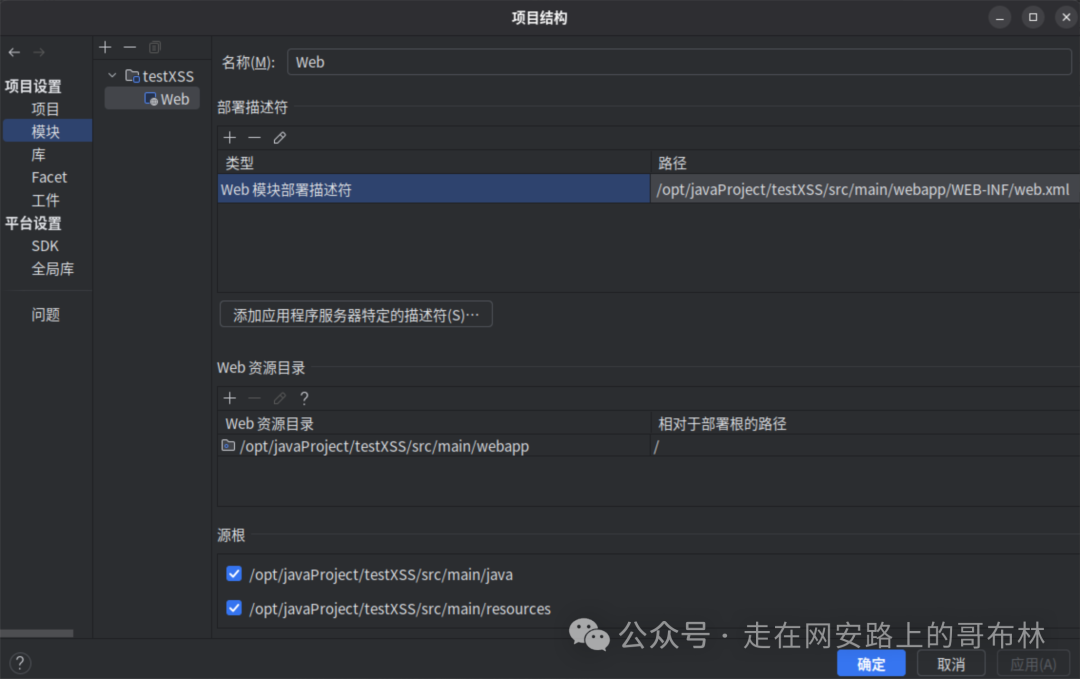The width and height of the screenshot is (1080, 679).
Task: Open the 全局库 settings page
Action: [52, 269]
